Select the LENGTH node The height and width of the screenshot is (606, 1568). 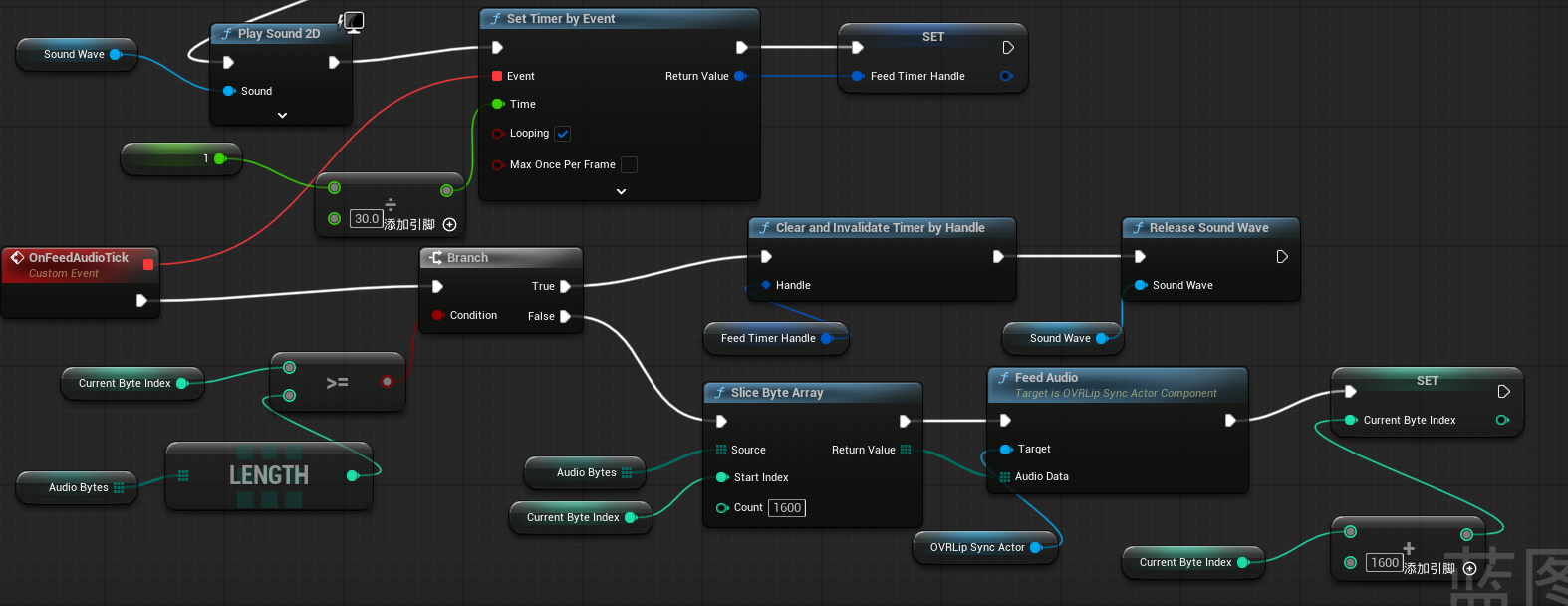[269, 476]
